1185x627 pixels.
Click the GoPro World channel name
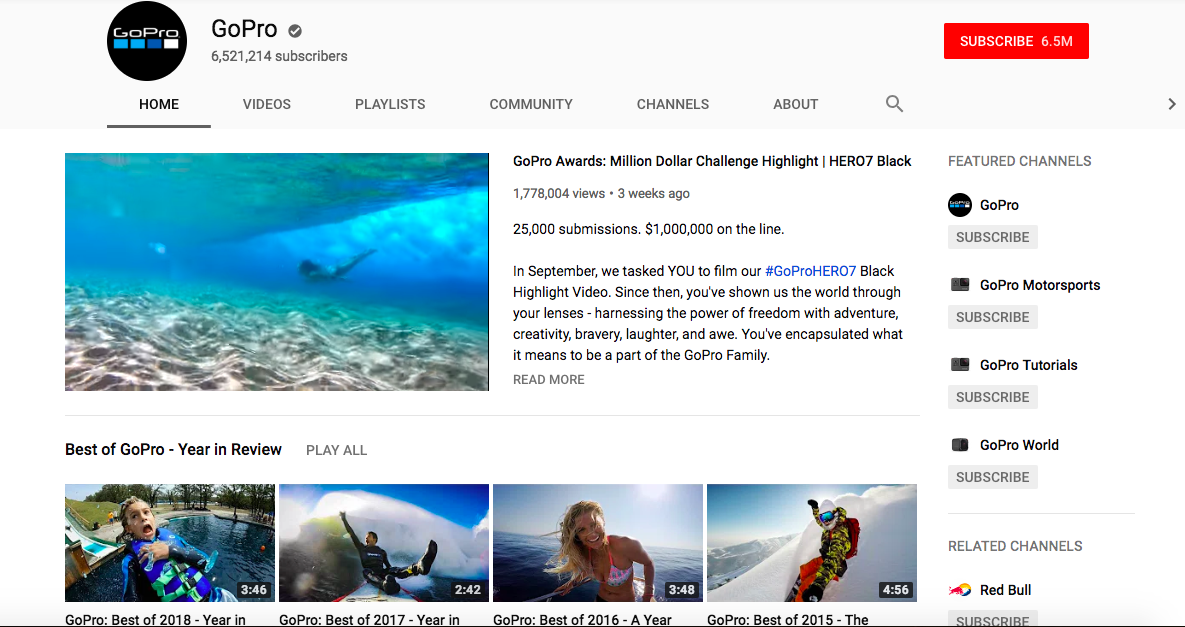click(1019, 445)
